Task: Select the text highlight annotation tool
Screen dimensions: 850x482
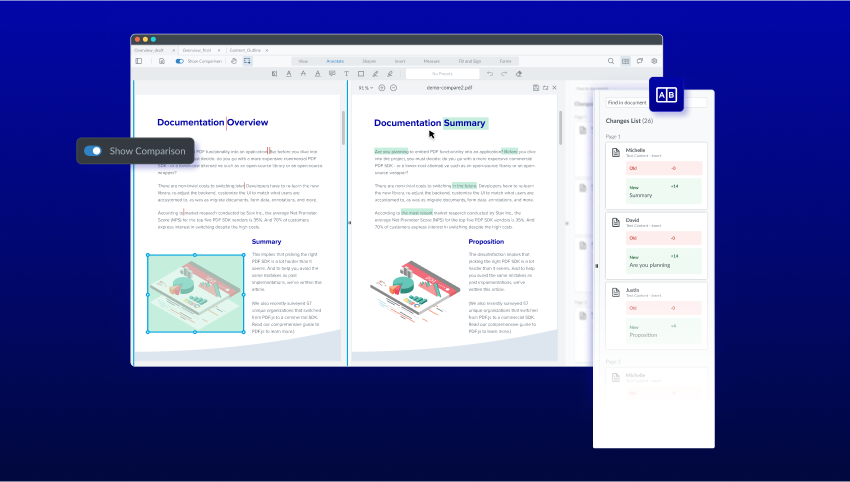Action: pos(274,74)
